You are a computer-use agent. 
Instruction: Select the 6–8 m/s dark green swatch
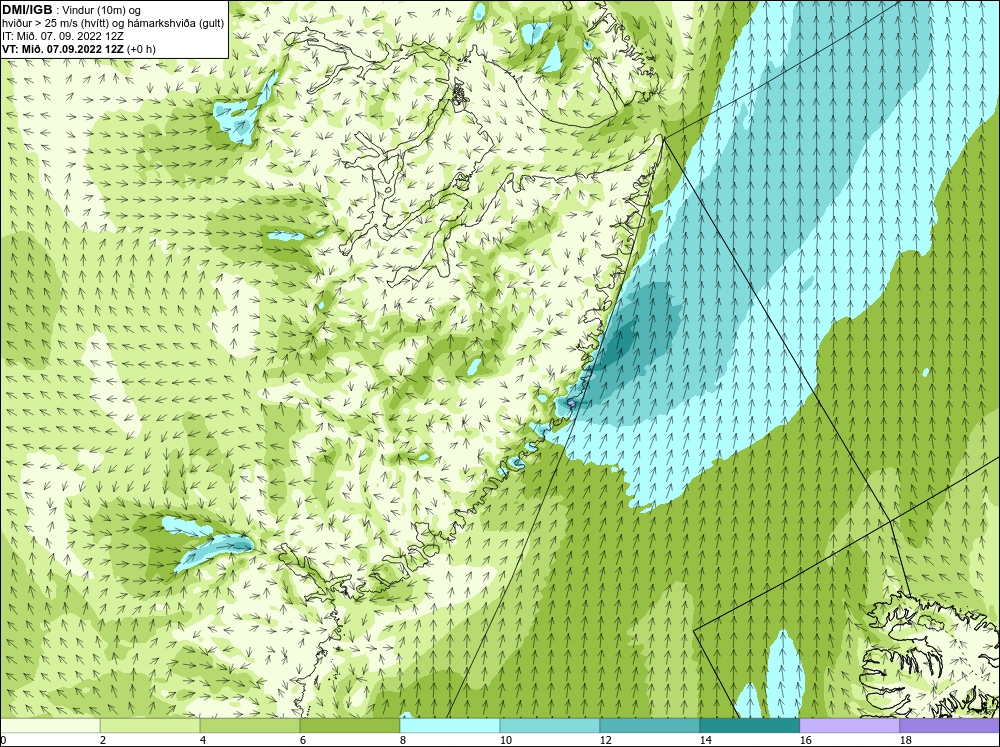(349, 725)
